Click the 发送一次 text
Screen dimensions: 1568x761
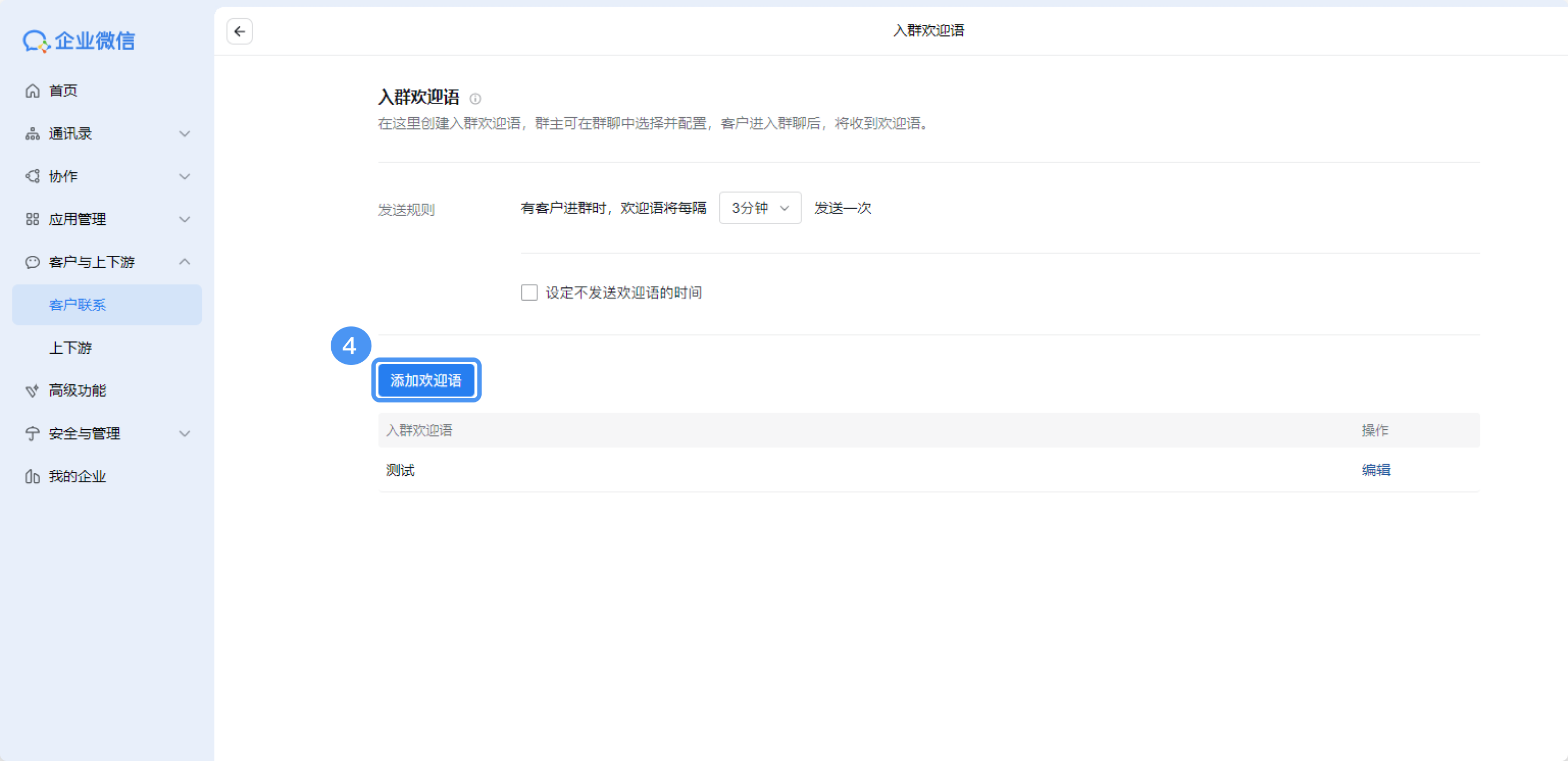(x=843, y=208)
